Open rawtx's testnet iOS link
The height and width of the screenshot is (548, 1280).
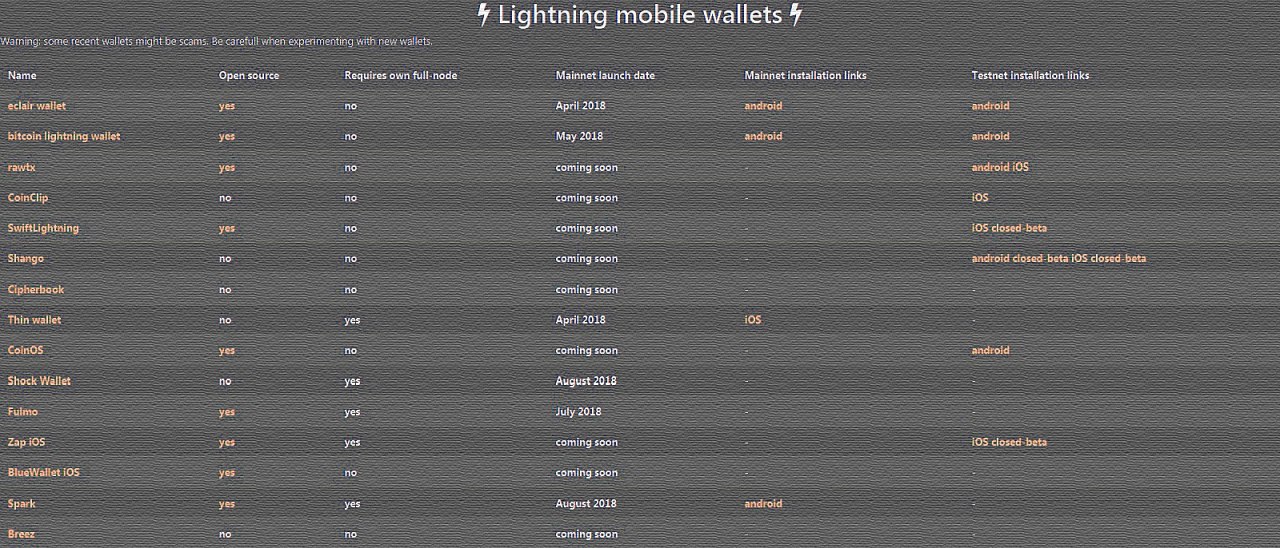1021,167
